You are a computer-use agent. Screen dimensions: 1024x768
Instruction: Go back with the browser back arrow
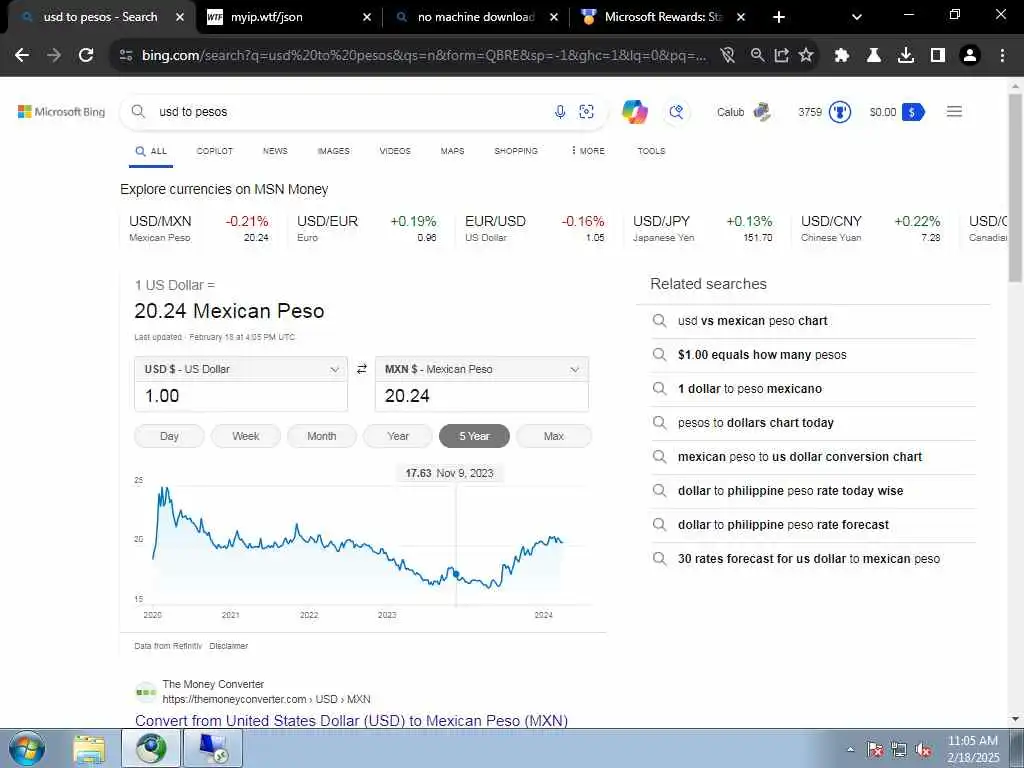[22, 56]
